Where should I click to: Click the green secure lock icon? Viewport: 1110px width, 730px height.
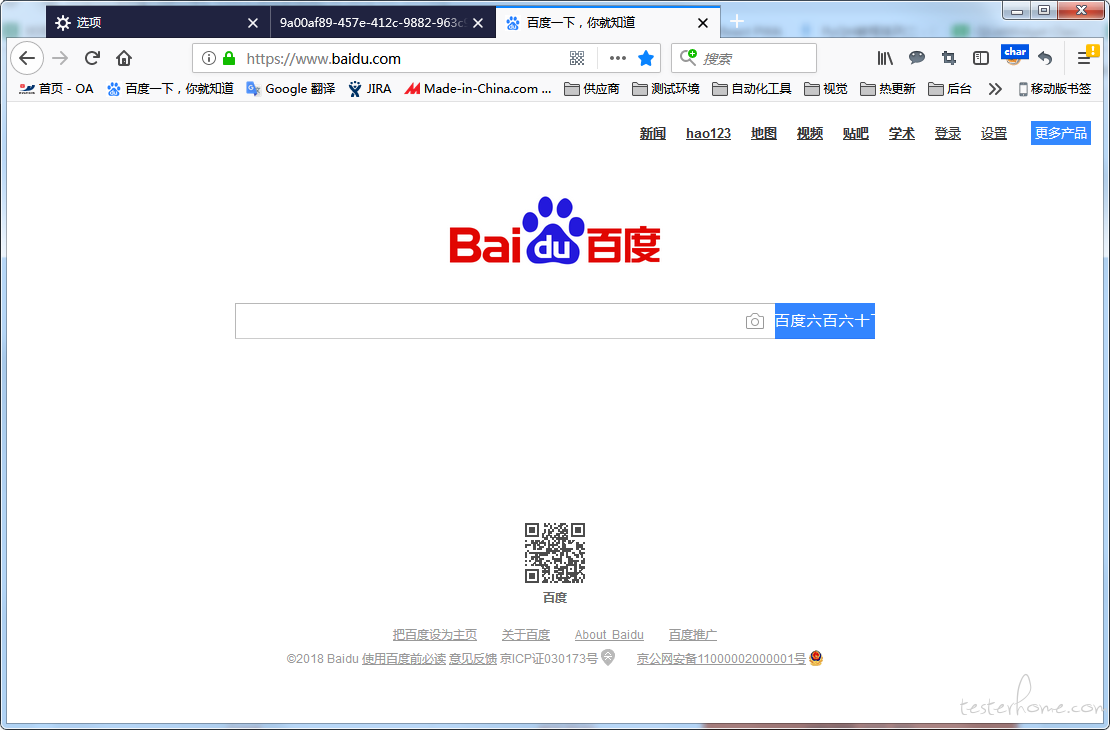tap(229, 58)
